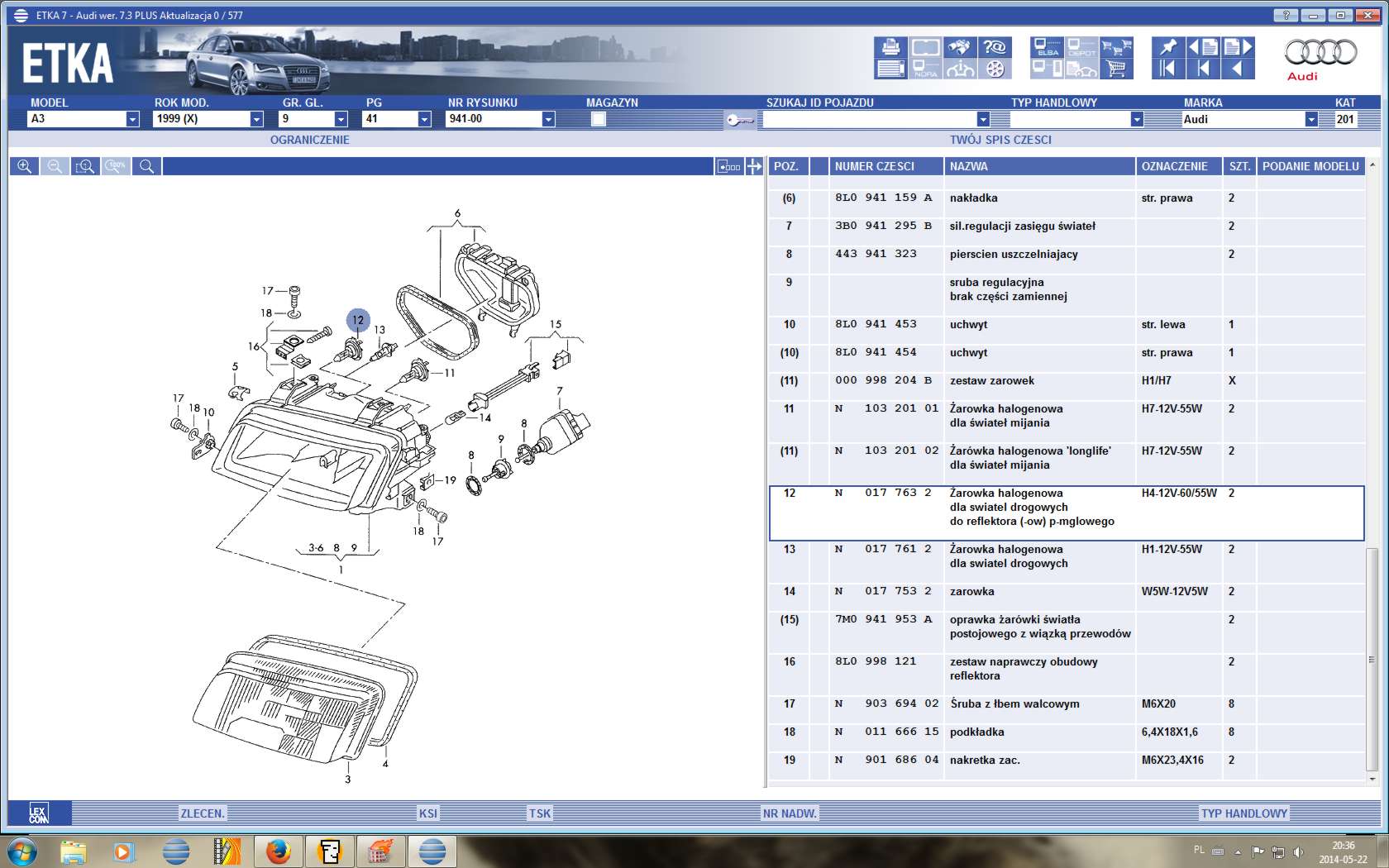The width and height of the screenshot is (1389, 868).
Task: Click the Windows Start button
Action: [x=21, y=851]
